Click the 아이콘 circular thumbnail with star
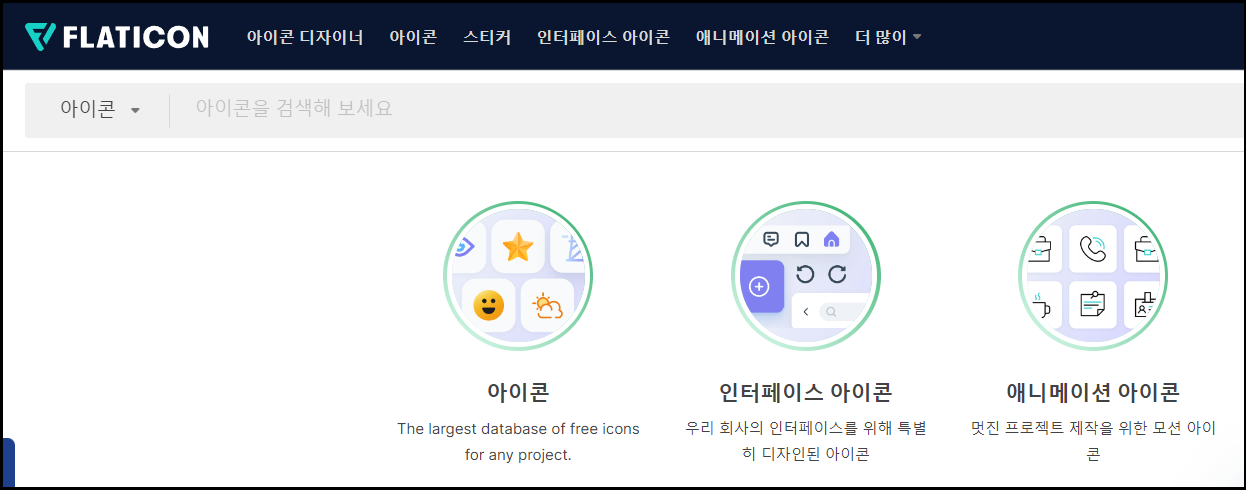 518,277
